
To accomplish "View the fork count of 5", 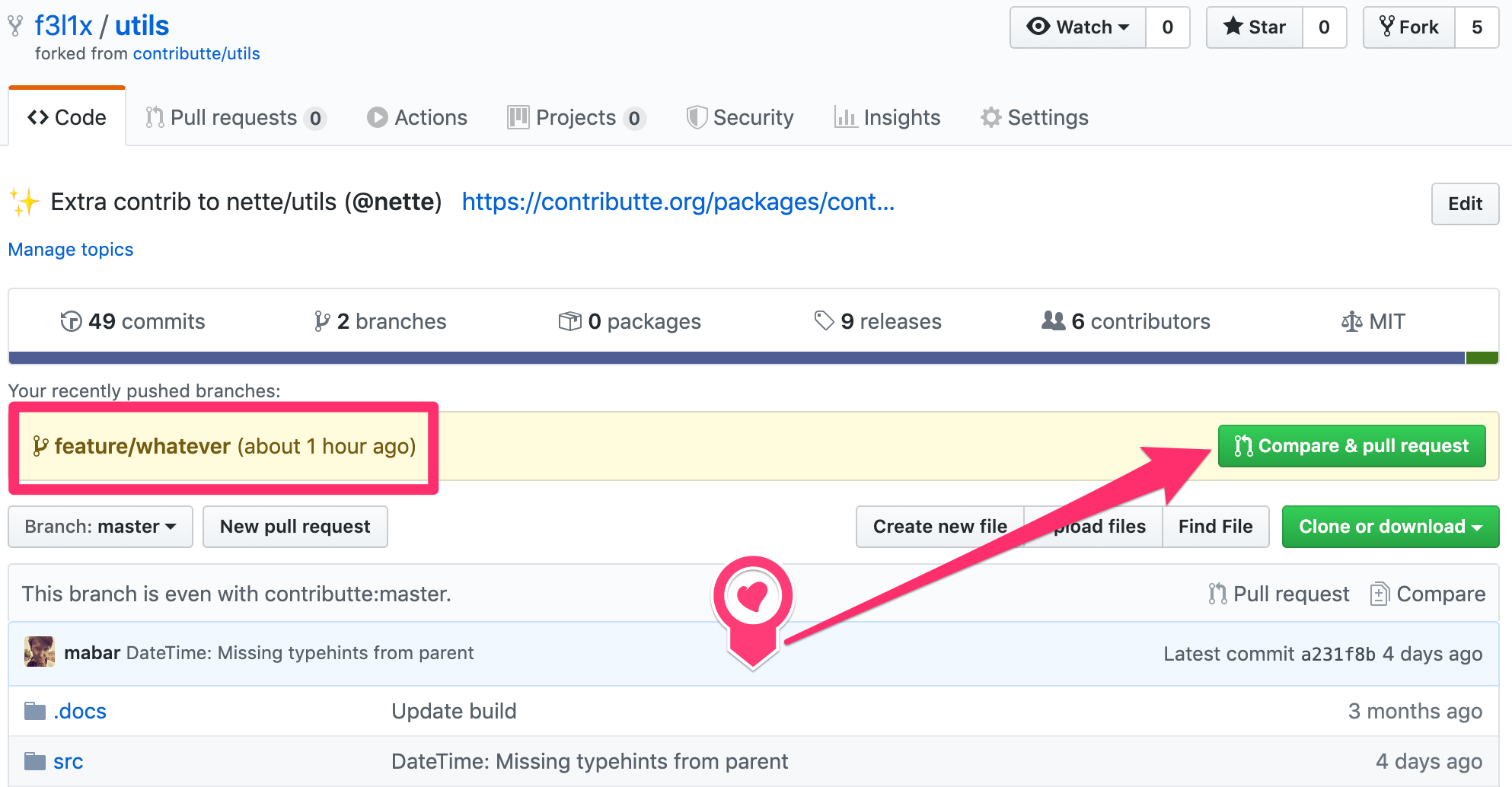I will [1477, 27].
